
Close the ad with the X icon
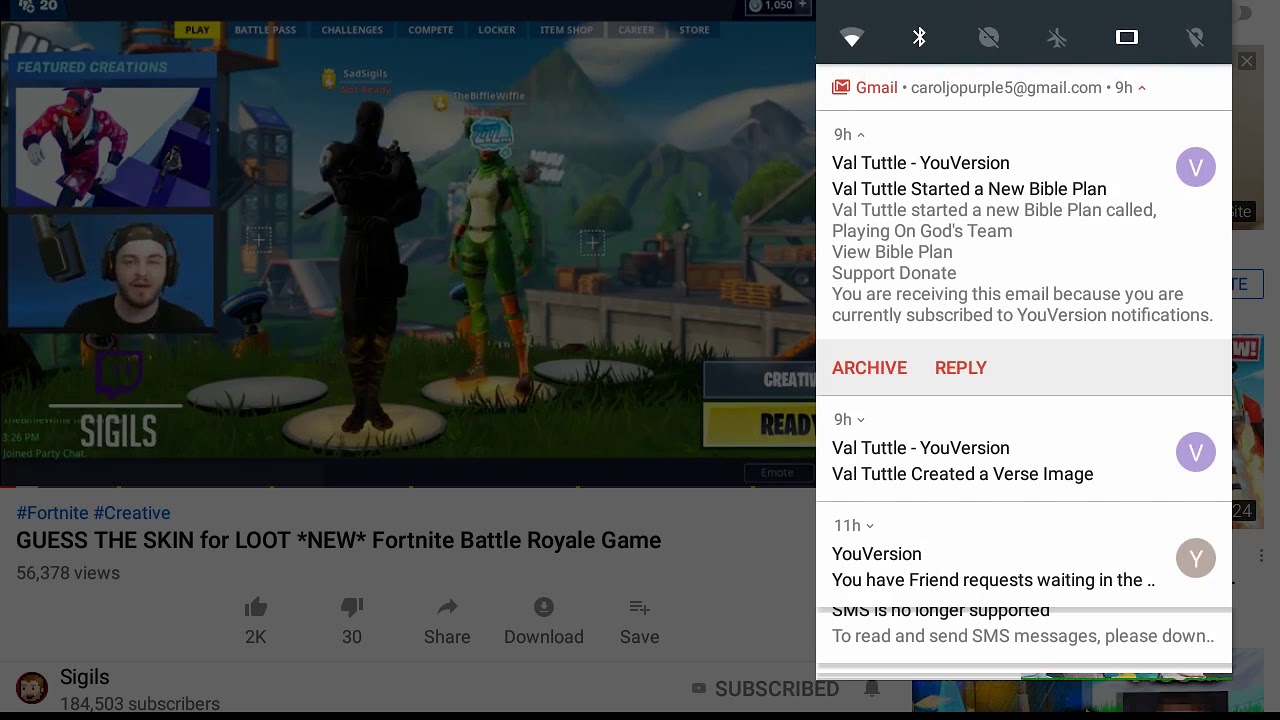click(1246, 62)
